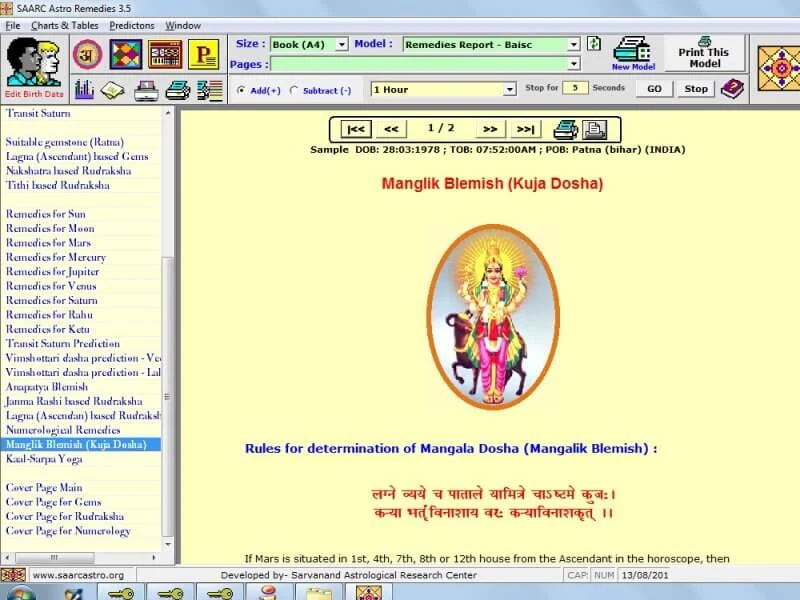Click the second key taskbar icon
The image size is (800, 600).
pyautogui.click(x=170, y=593)
